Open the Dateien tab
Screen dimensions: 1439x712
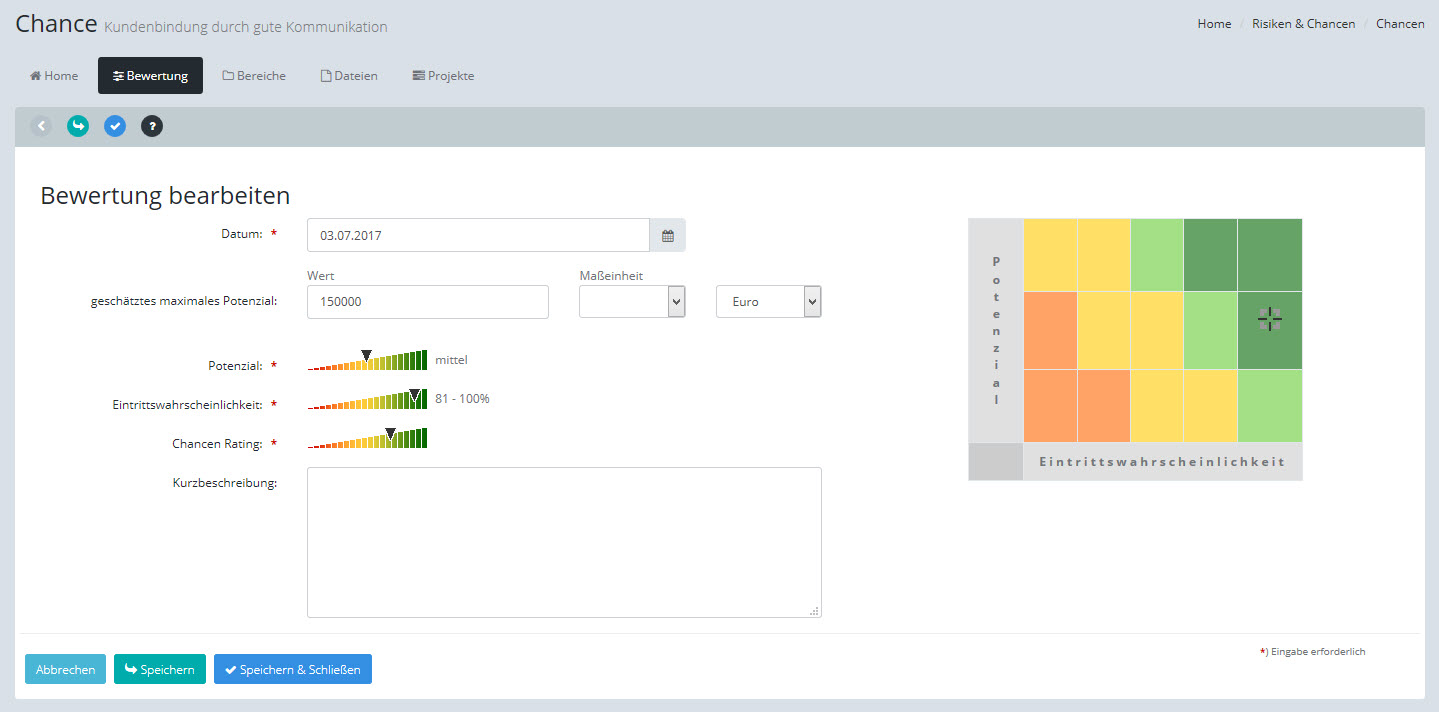point(349,76)
